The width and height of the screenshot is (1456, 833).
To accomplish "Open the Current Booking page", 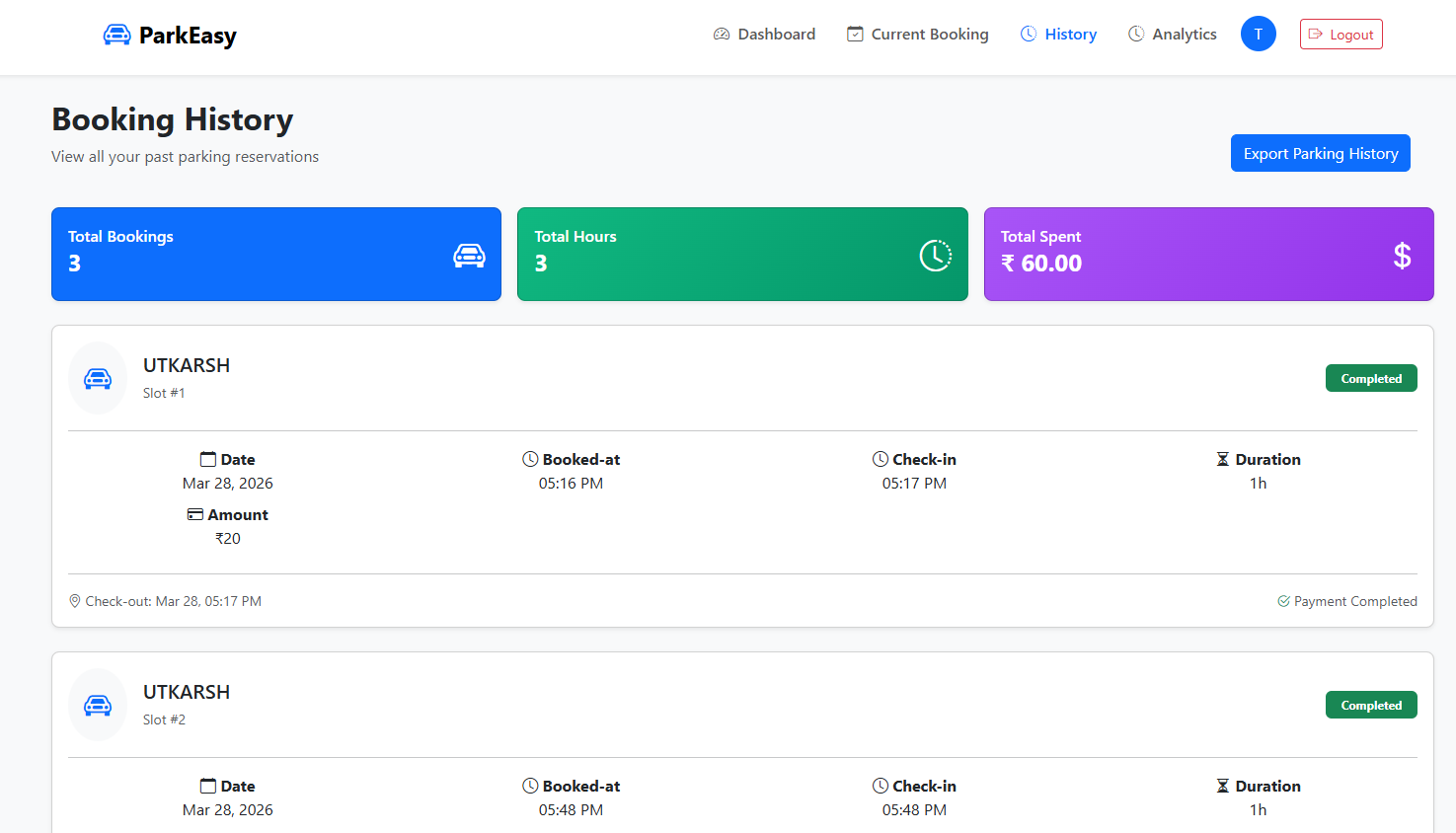I will [x=917, y=35].
